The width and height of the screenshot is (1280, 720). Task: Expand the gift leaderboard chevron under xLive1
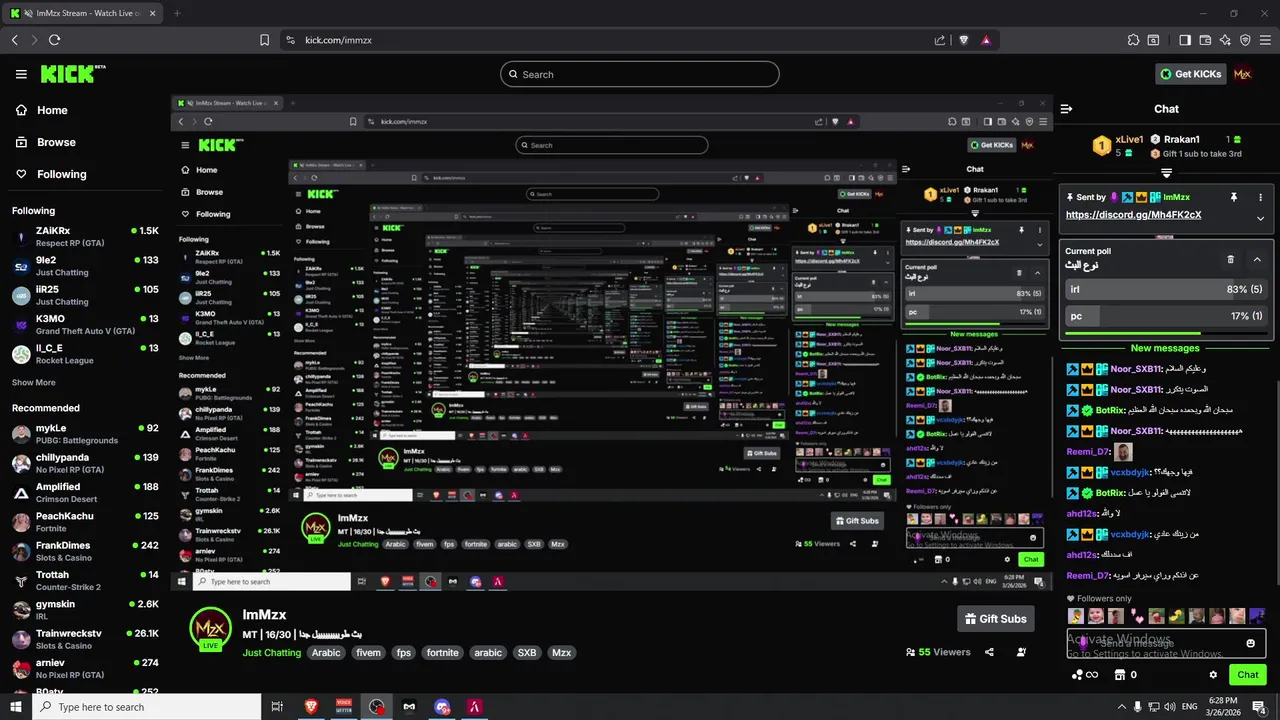tap(1166, 173)
